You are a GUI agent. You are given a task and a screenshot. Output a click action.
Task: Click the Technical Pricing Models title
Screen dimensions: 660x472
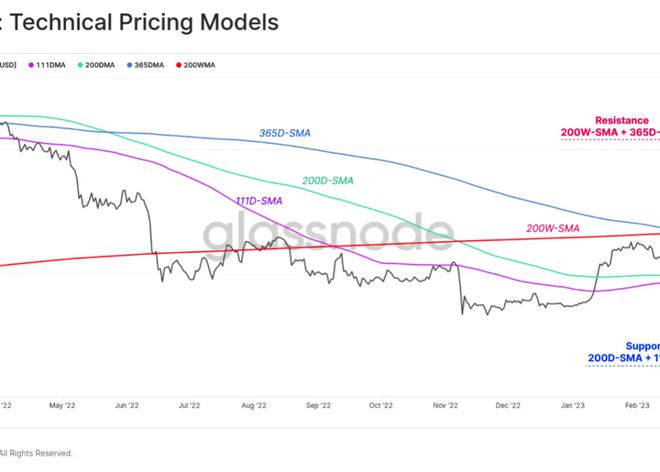click(144, 21)
